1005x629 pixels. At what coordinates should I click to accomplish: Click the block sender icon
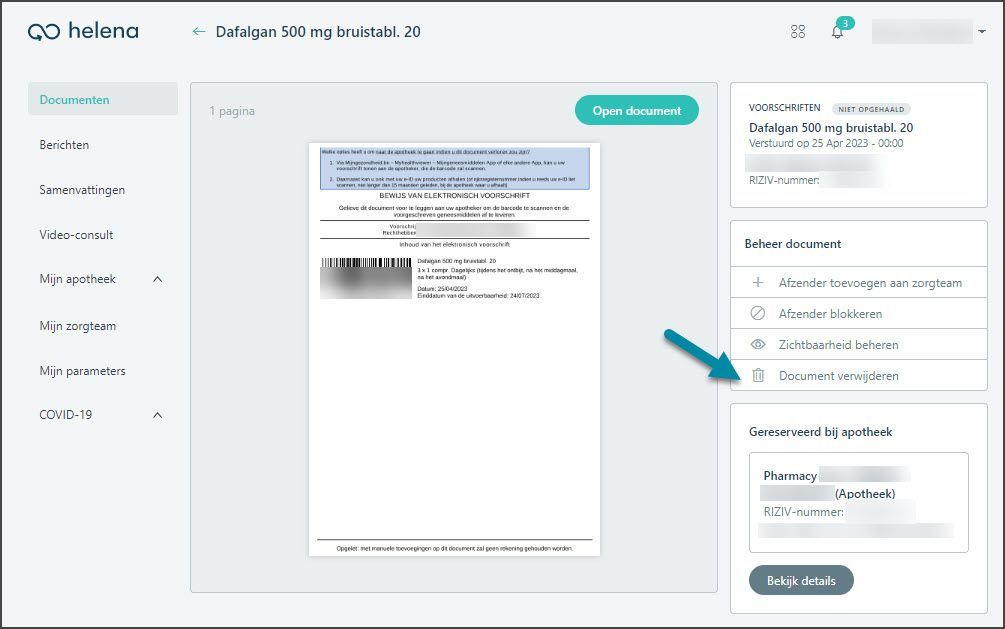click(758, 313)
